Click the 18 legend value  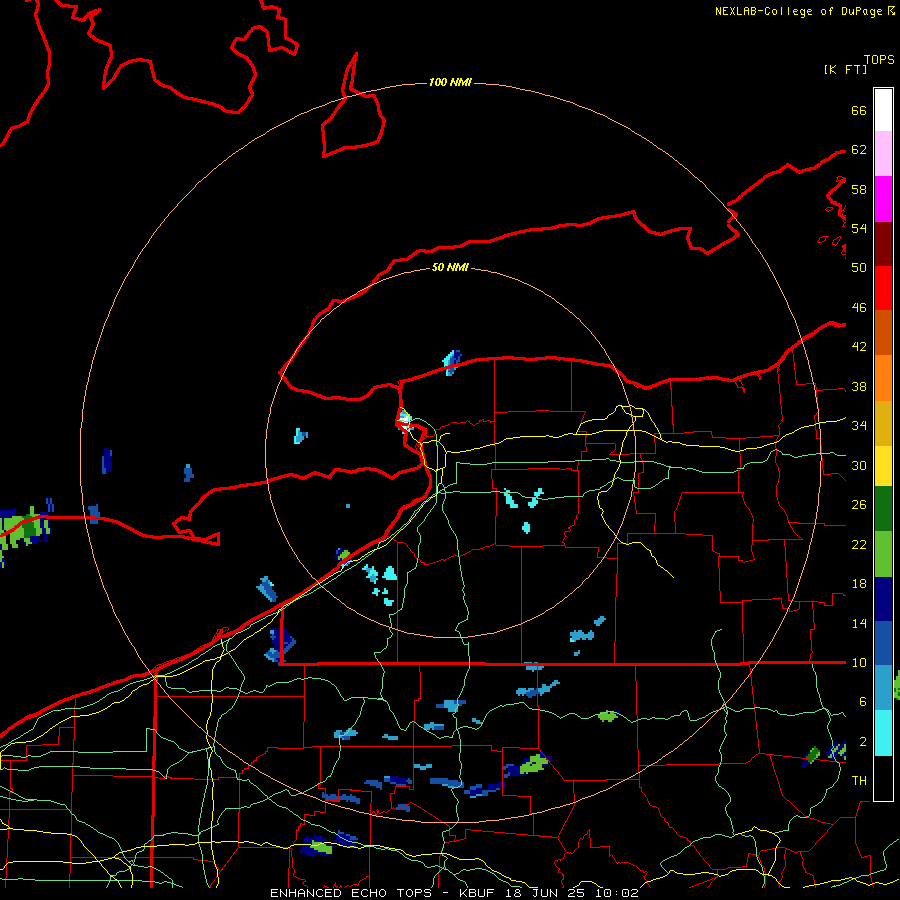tap(859, 584)
